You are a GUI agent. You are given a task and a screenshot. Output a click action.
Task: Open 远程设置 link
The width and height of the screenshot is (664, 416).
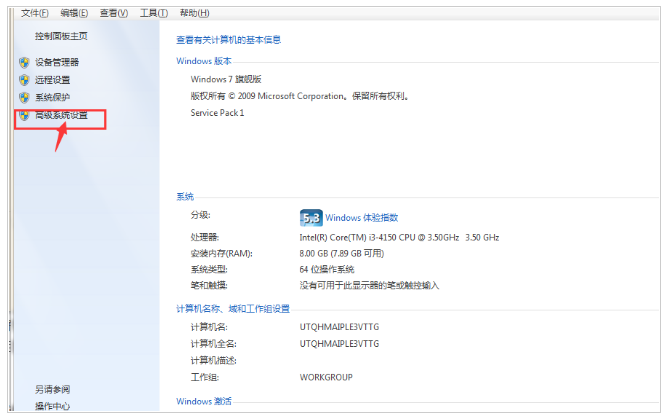[53, 80]
